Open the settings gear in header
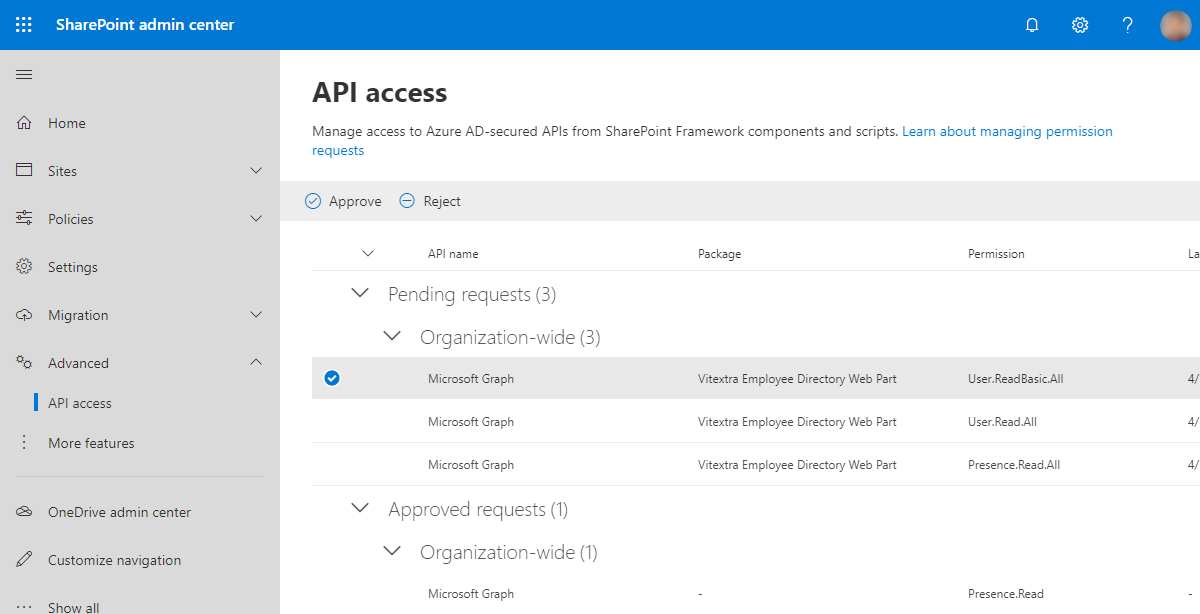The image size is (1200, 614). click(1080, 25)
